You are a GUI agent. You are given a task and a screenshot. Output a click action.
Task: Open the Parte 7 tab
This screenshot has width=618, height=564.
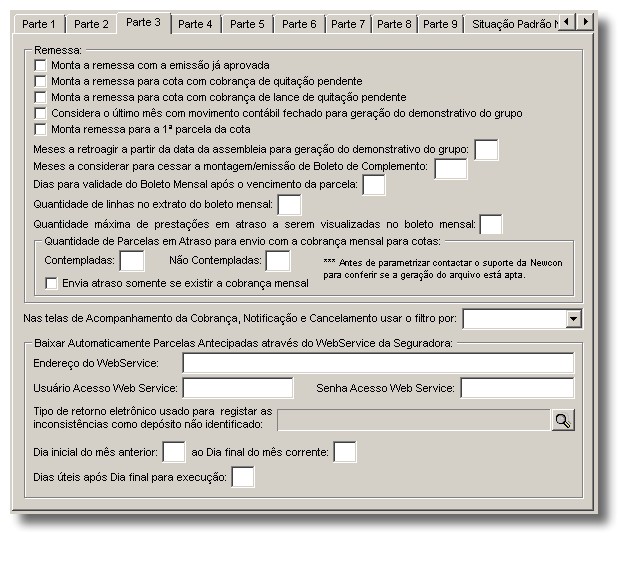[348, 24]
